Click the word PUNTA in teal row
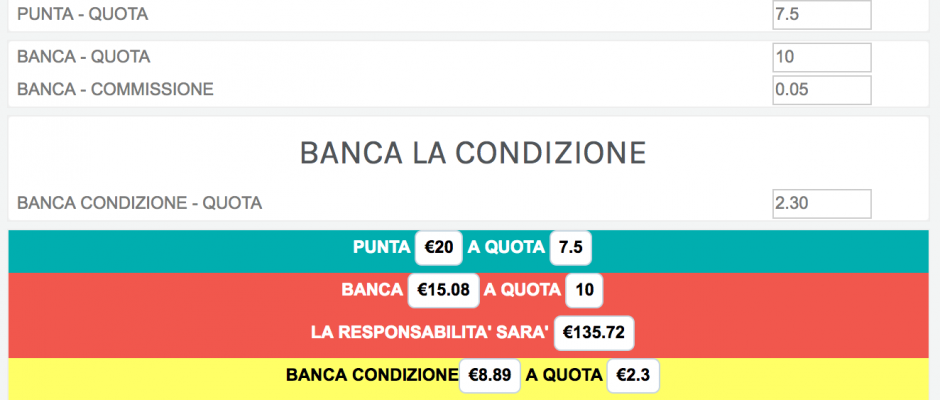 point(380,247)
